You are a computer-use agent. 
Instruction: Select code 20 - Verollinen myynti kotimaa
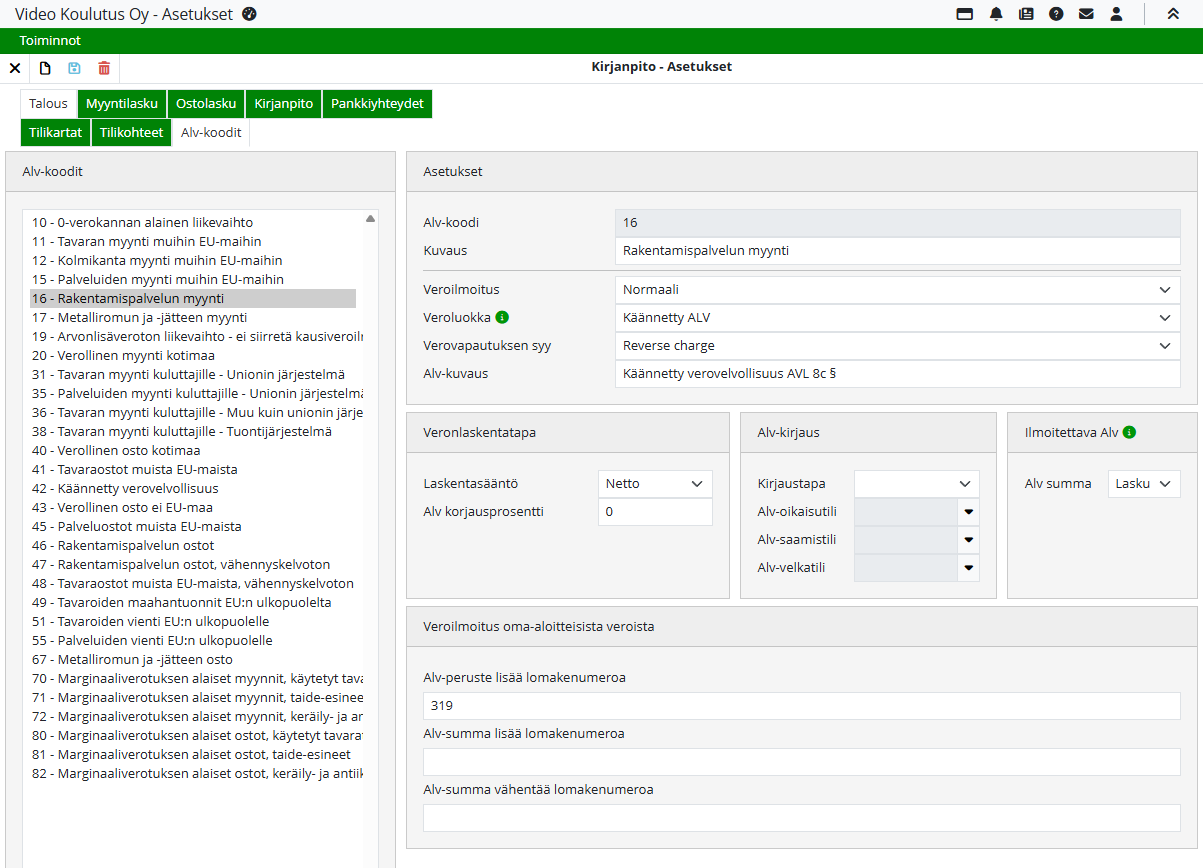123,356
